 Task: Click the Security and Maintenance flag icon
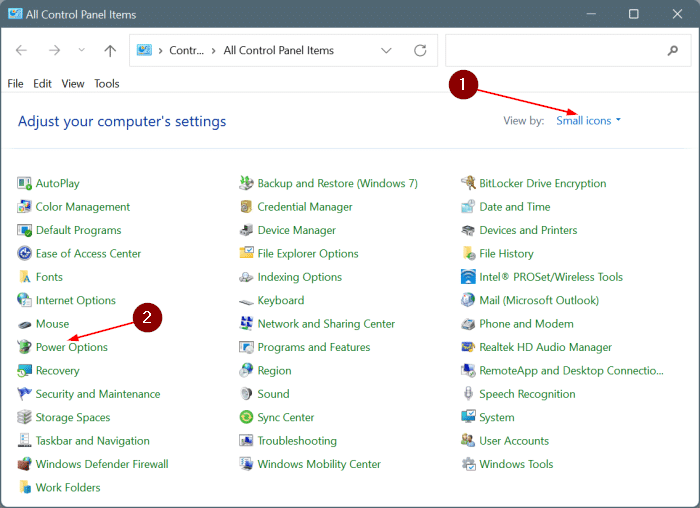tap(24, 394)
